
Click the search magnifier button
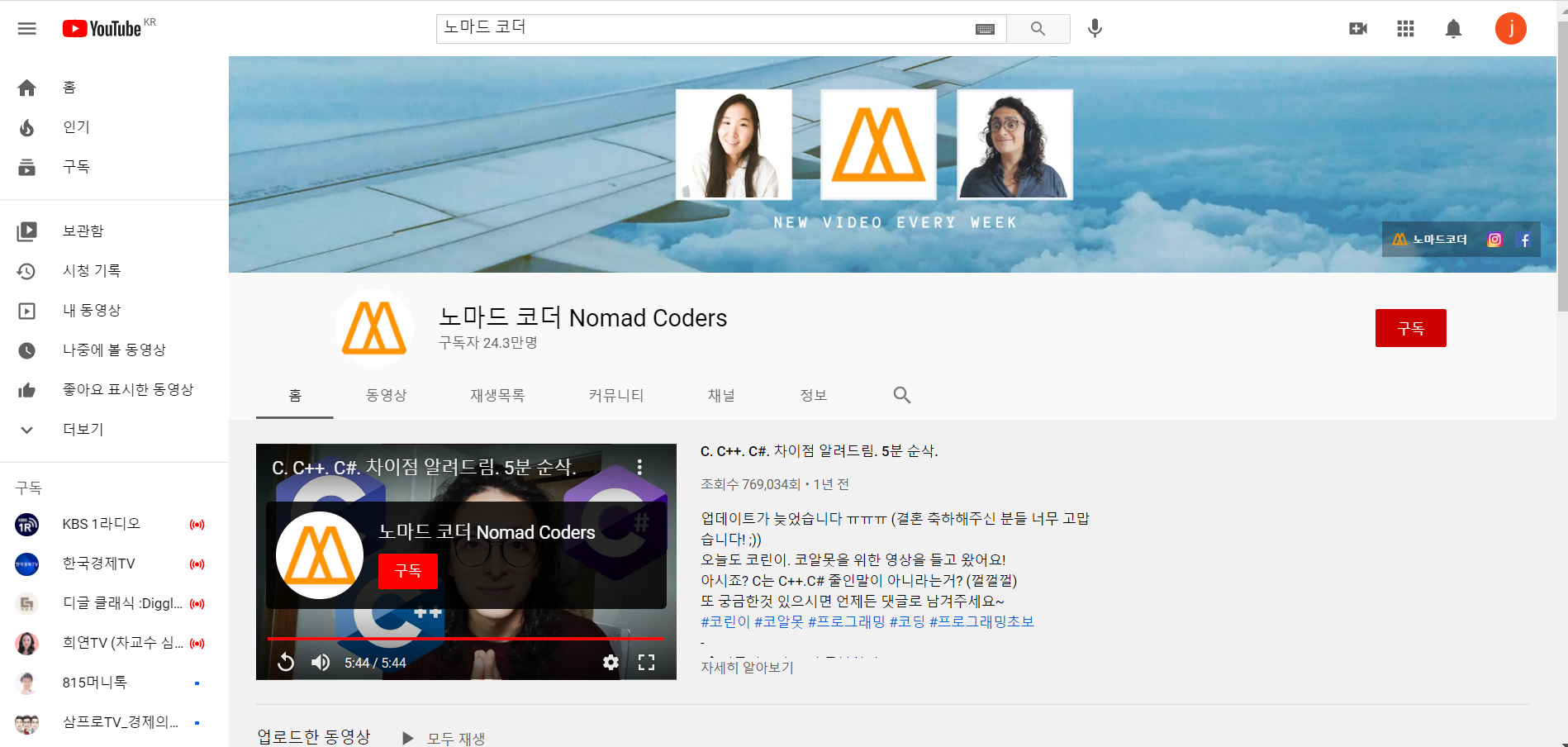click(1038, 29)
